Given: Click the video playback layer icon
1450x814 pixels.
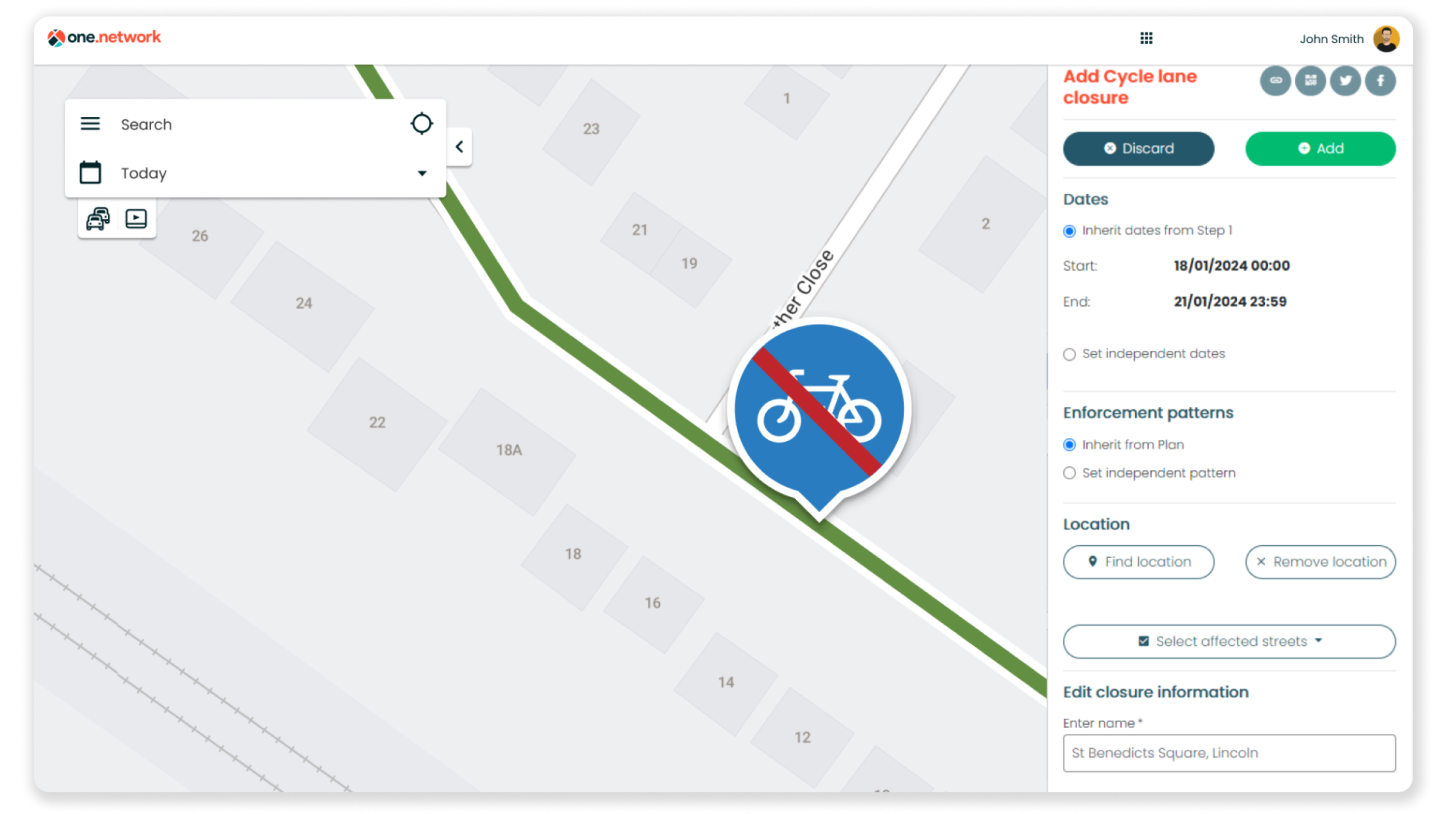Looking at the screenshot, I should tap(136, 219).
